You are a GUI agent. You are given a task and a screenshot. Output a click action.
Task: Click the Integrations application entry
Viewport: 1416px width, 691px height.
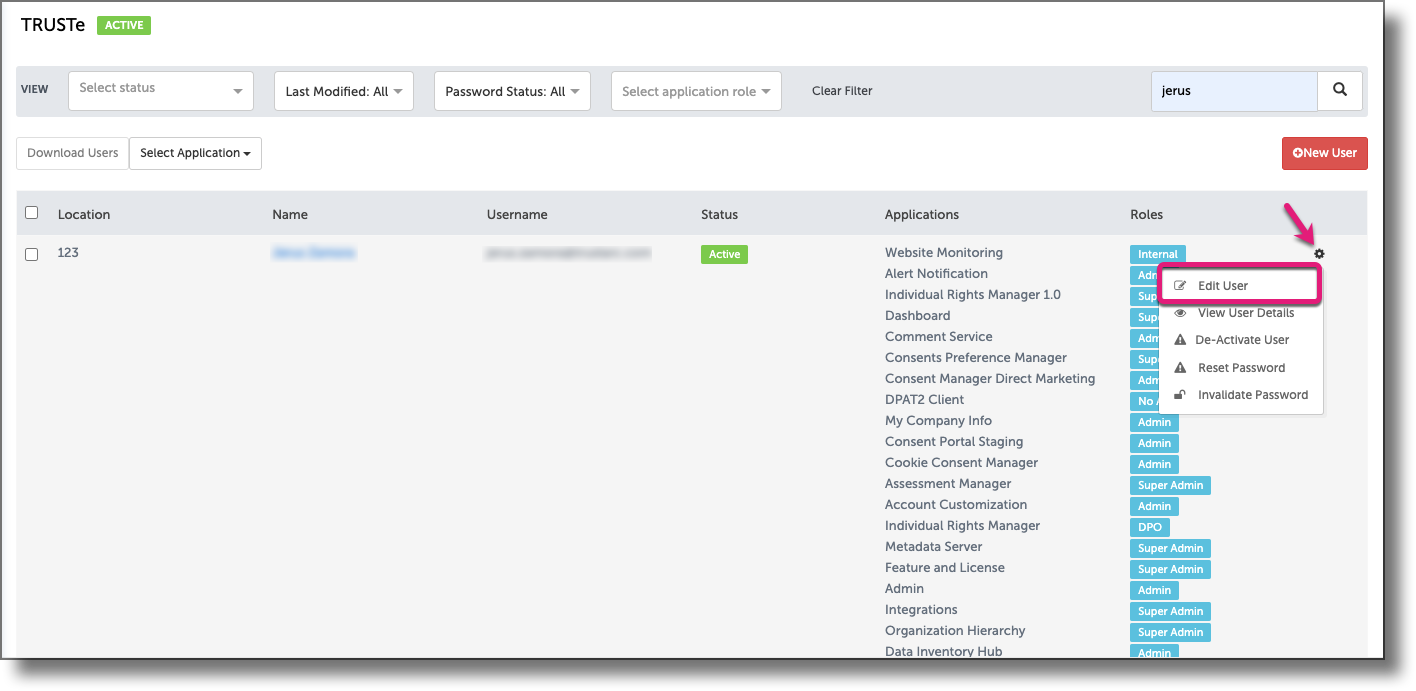point(921,610)
